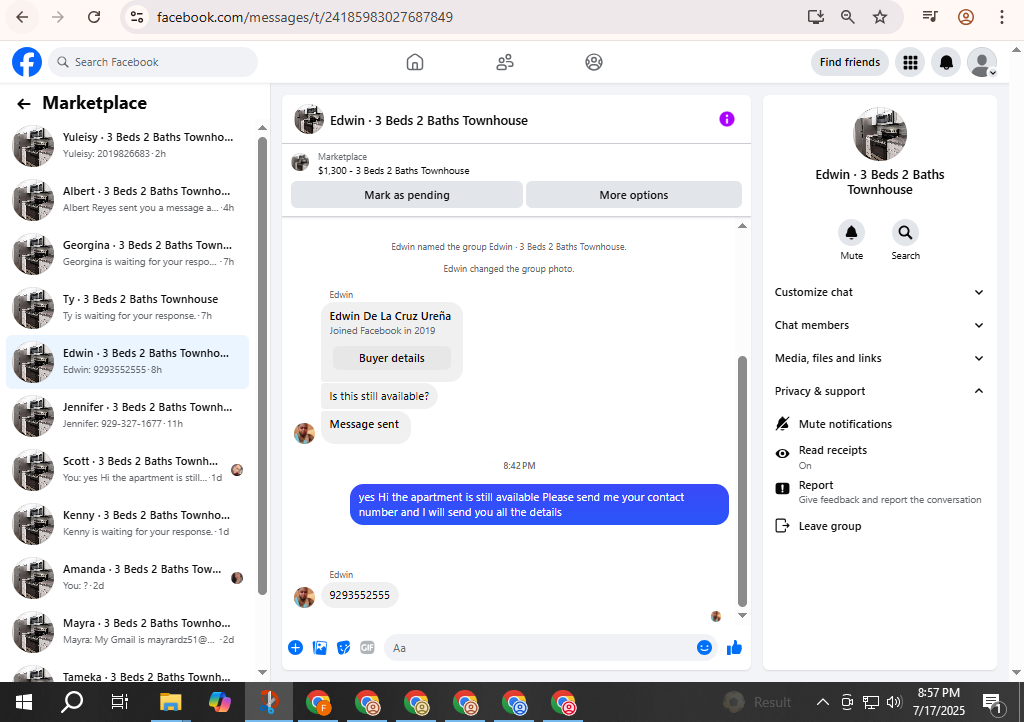Click the More options button

coord(633,195)
